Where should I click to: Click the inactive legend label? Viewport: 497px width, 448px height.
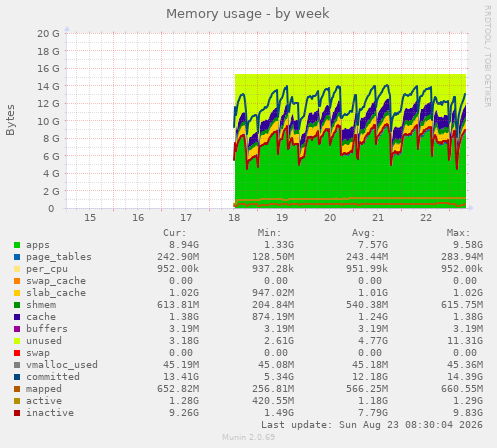pyautogui.click(x=50, y=413)
